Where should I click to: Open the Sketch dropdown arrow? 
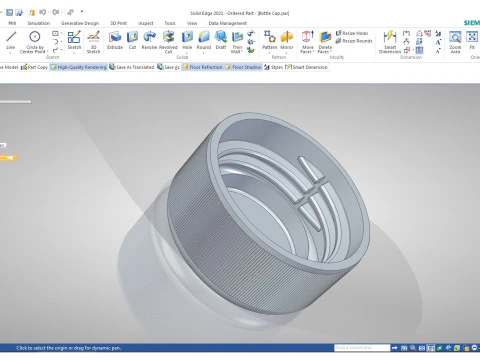click(74, 52)
